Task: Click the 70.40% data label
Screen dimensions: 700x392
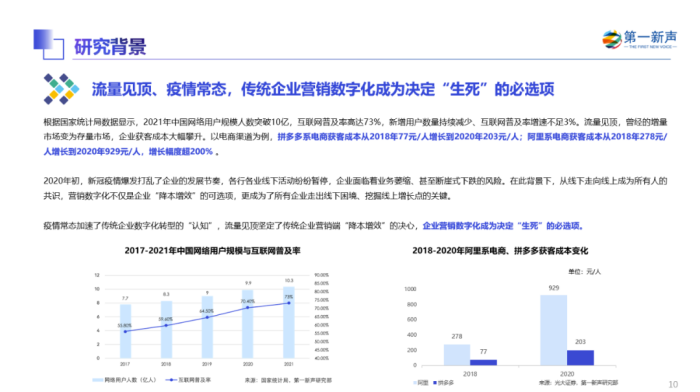Action: pos(248,301)
